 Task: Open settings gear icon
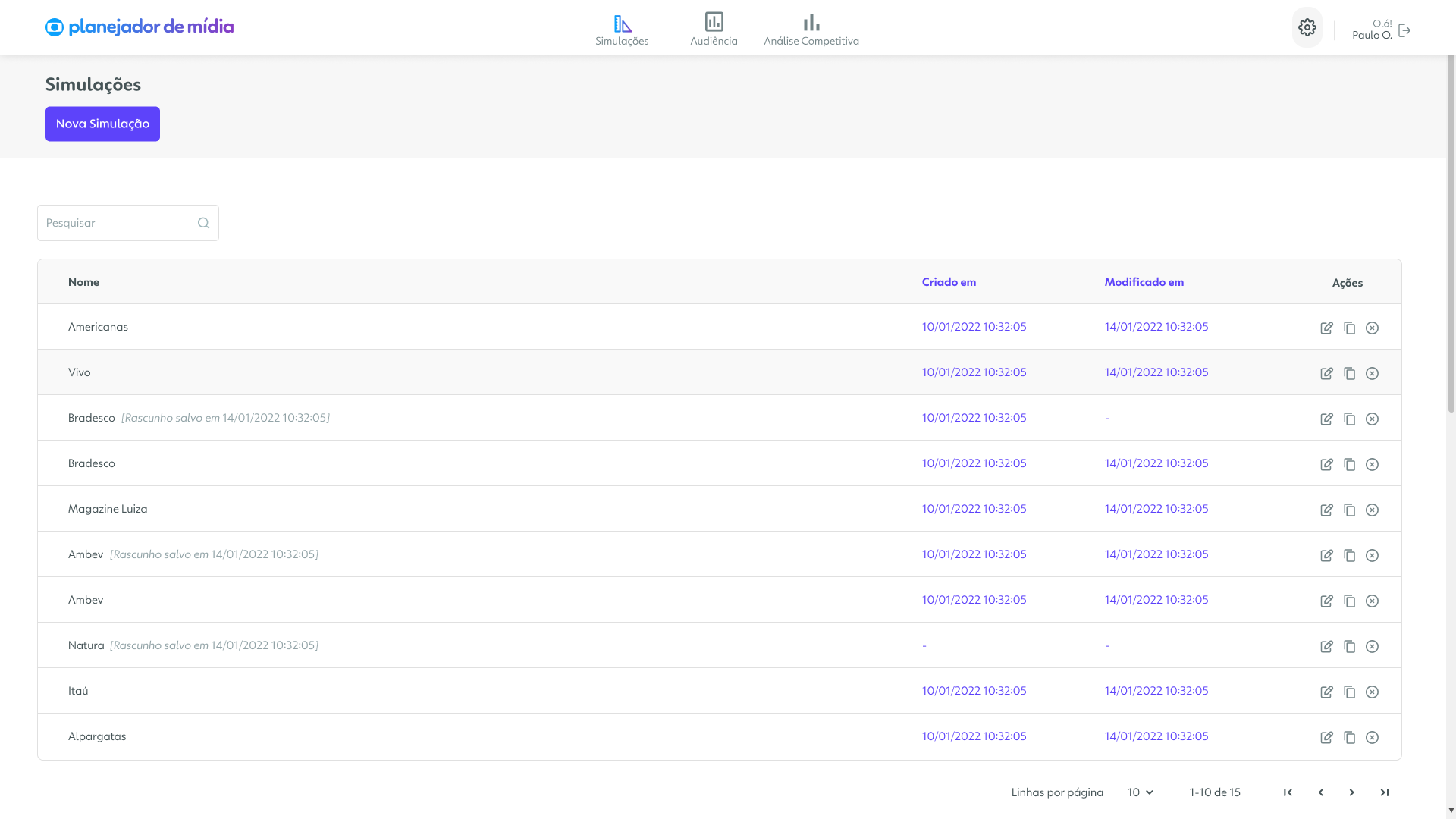click(x=1307, y=27)
